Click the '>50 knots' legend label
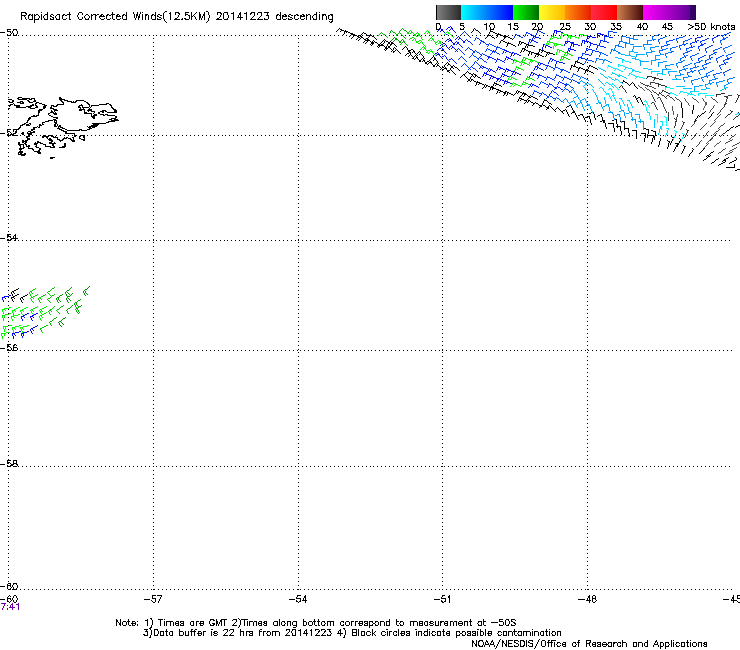Image resolution: width=740 pixels, height=650 pixels. (711, 27)
